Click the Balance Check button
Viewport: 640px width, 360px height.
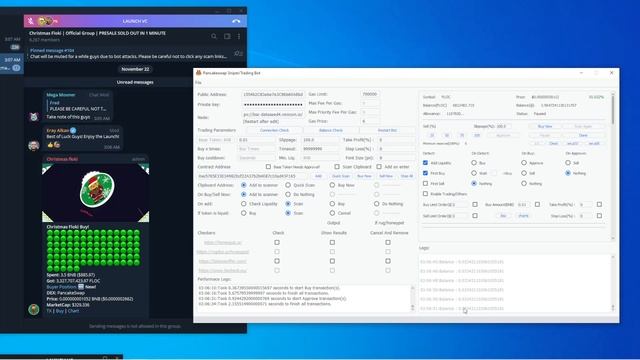(331, 130)
